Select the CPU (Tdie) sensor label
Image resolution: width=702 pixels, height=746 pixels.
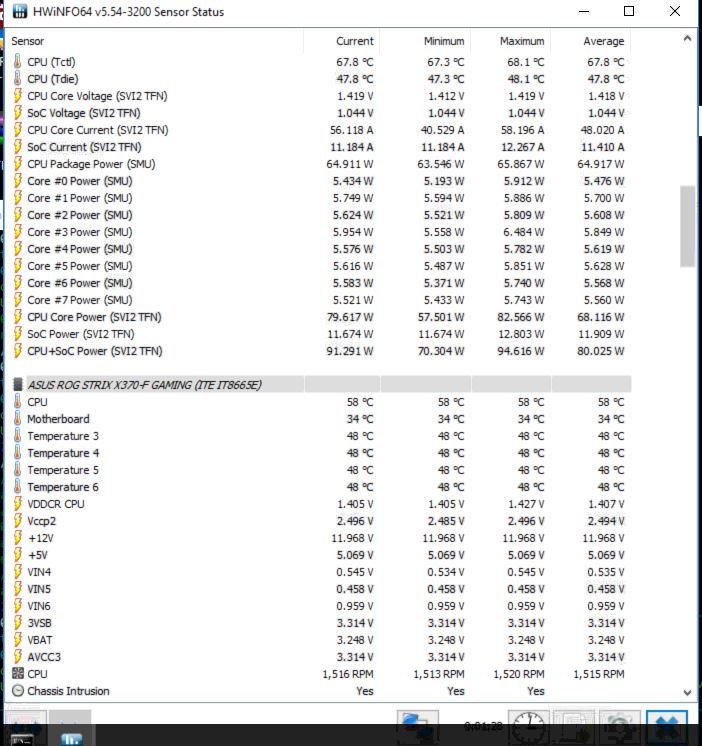click(53, 79)
